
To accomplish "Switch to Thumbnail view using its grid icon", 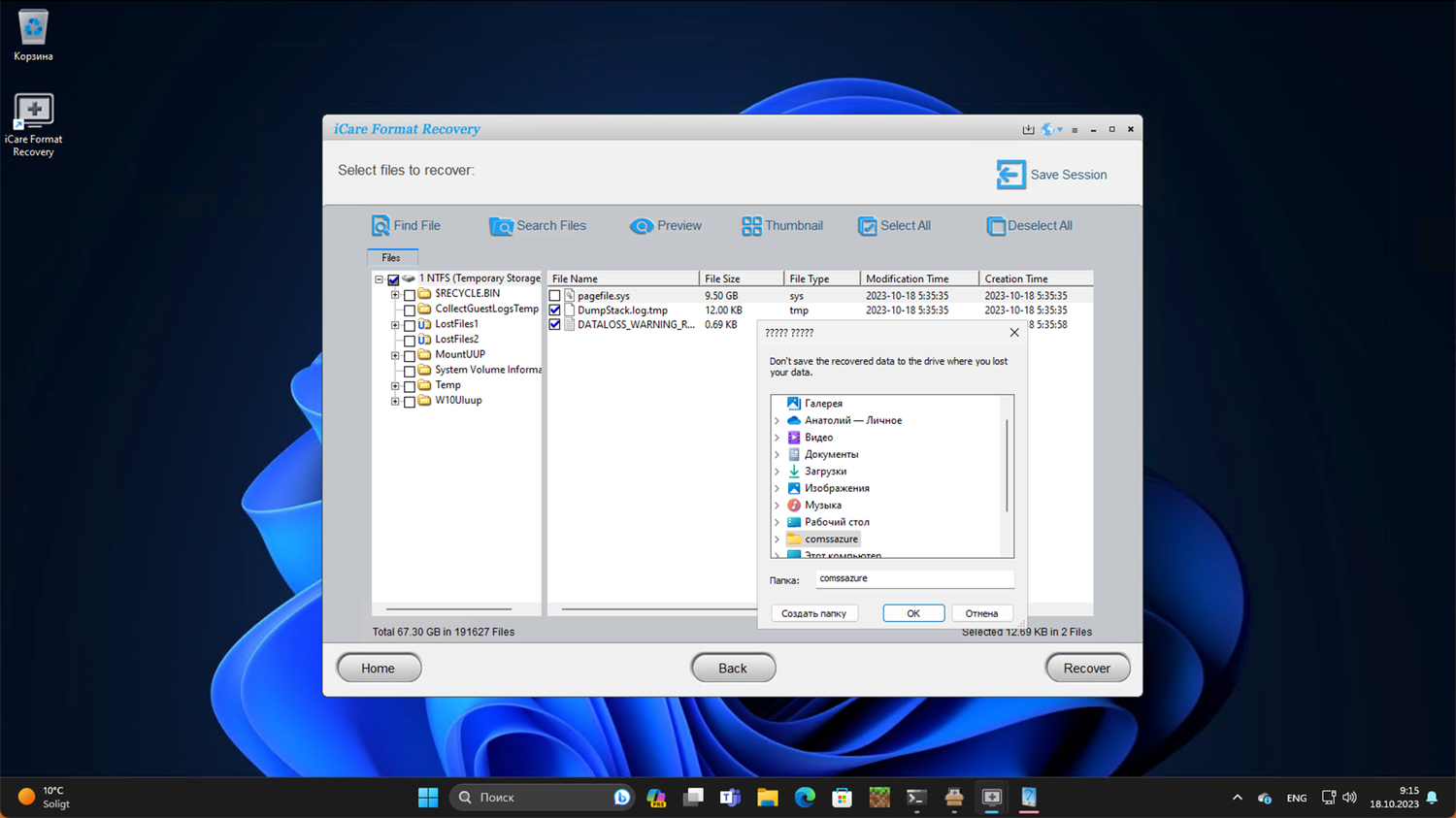I will click(x=751, y=226).
